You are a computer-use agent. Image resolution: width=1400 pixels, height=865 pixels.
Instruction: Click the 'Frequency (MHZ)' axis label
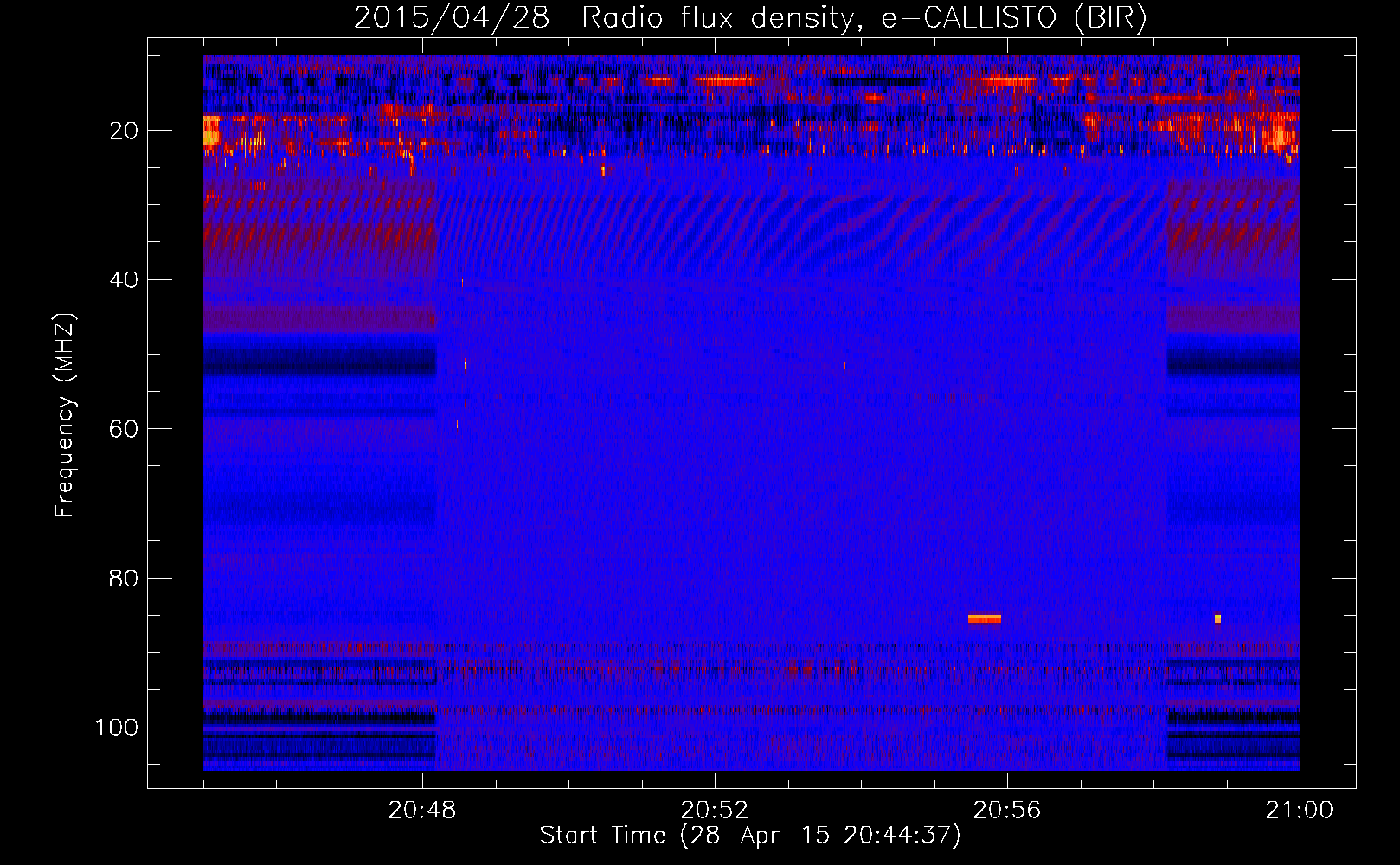tap(65, 415)
